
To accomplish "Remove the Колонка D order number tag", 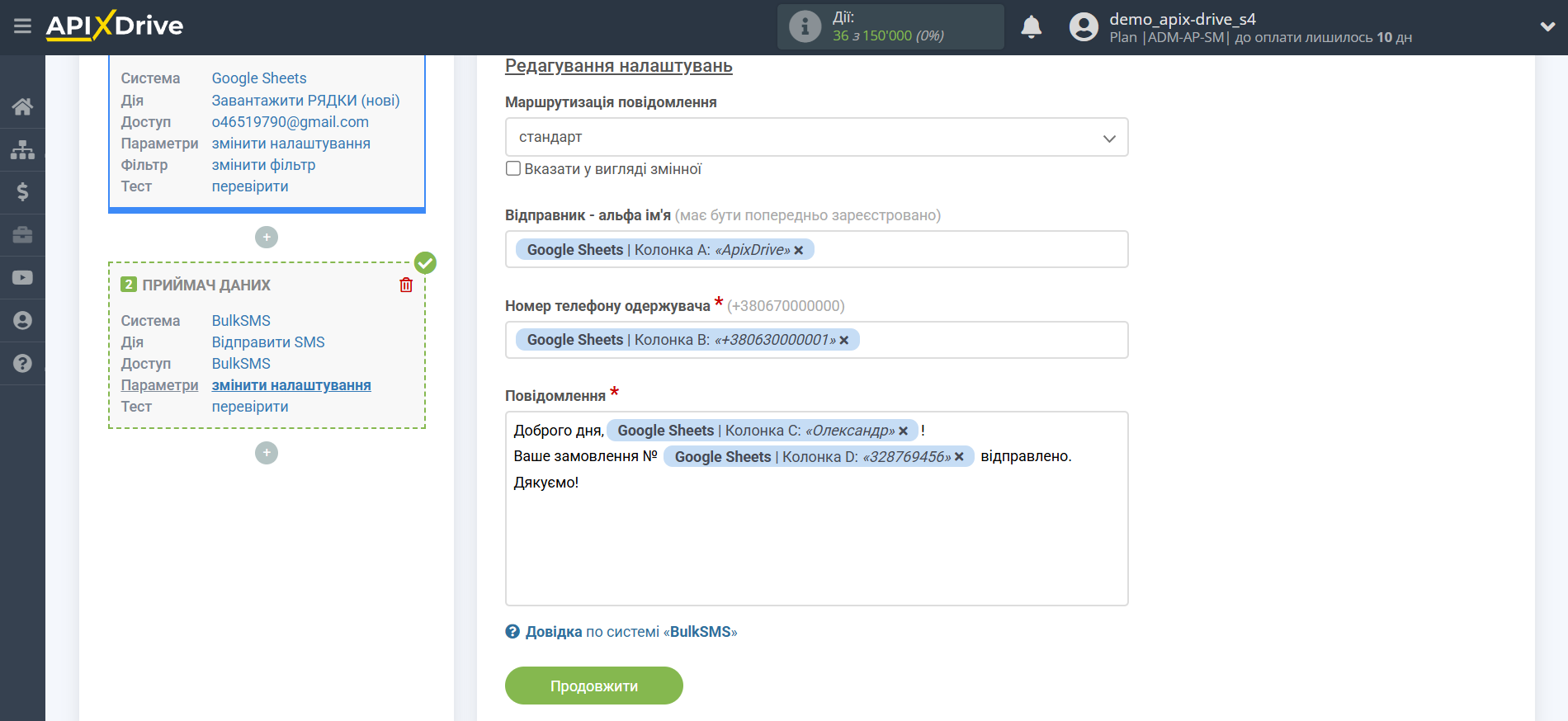I will pyautogui.click(x=959, y=457).
